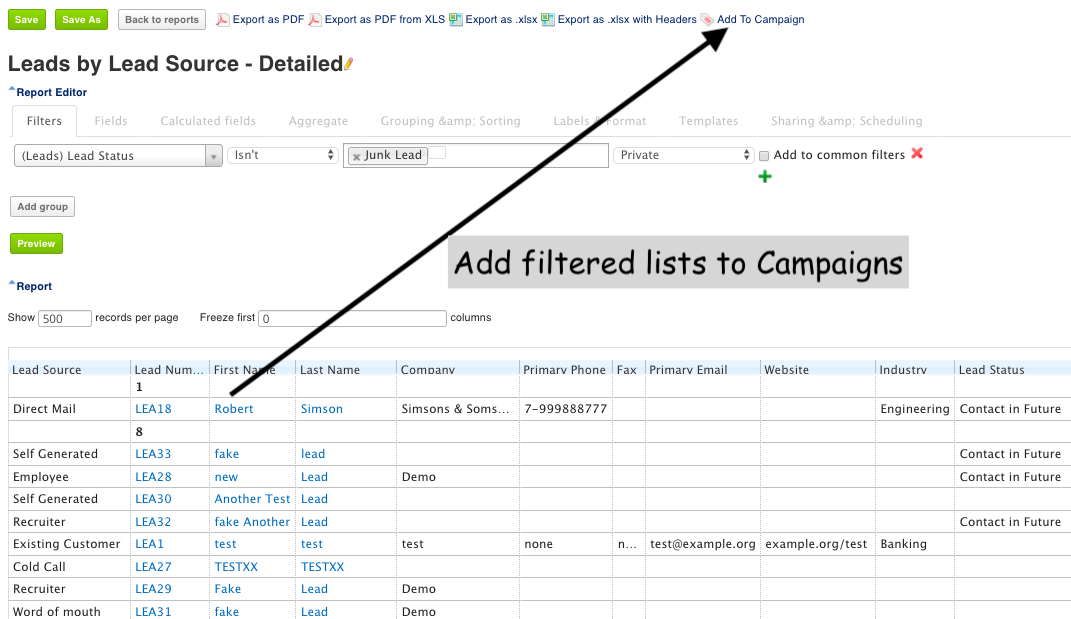Screen dimensions: 1071x619
Task: Switch to the Fields tab
Action: (111, 121)
